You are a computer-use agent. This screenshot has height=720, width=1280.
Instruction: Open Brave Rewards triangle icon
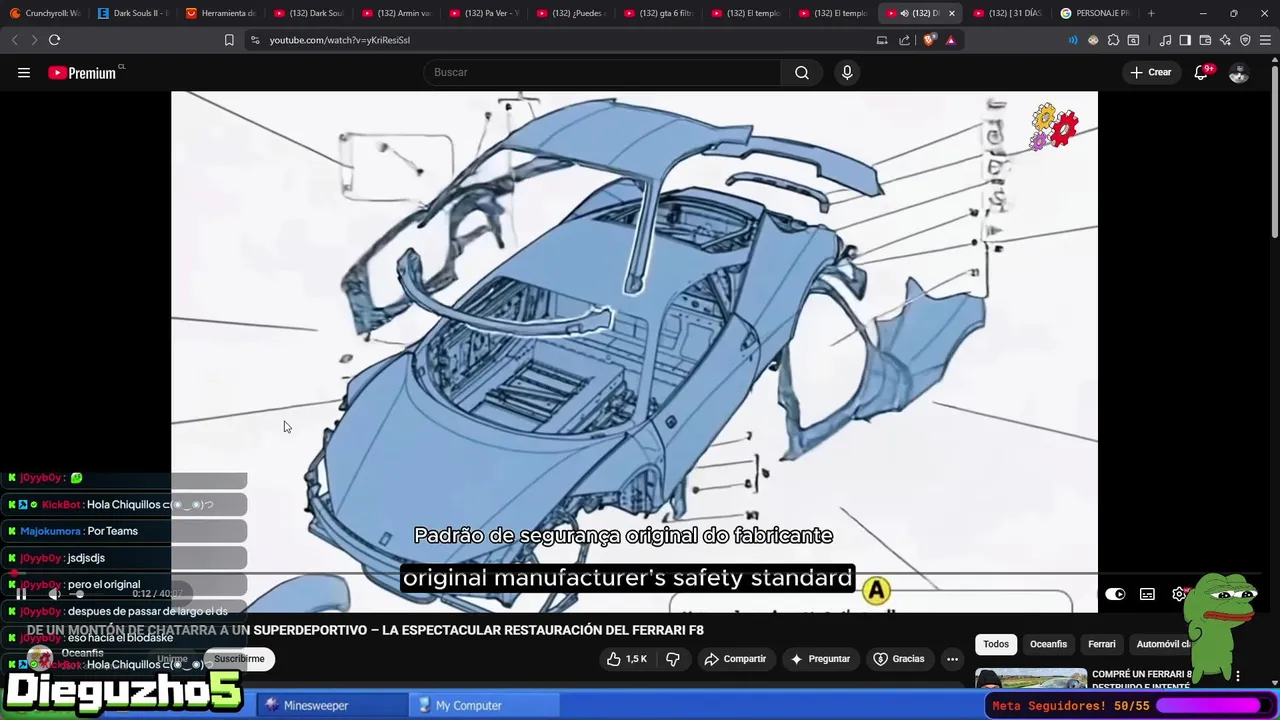950,40
